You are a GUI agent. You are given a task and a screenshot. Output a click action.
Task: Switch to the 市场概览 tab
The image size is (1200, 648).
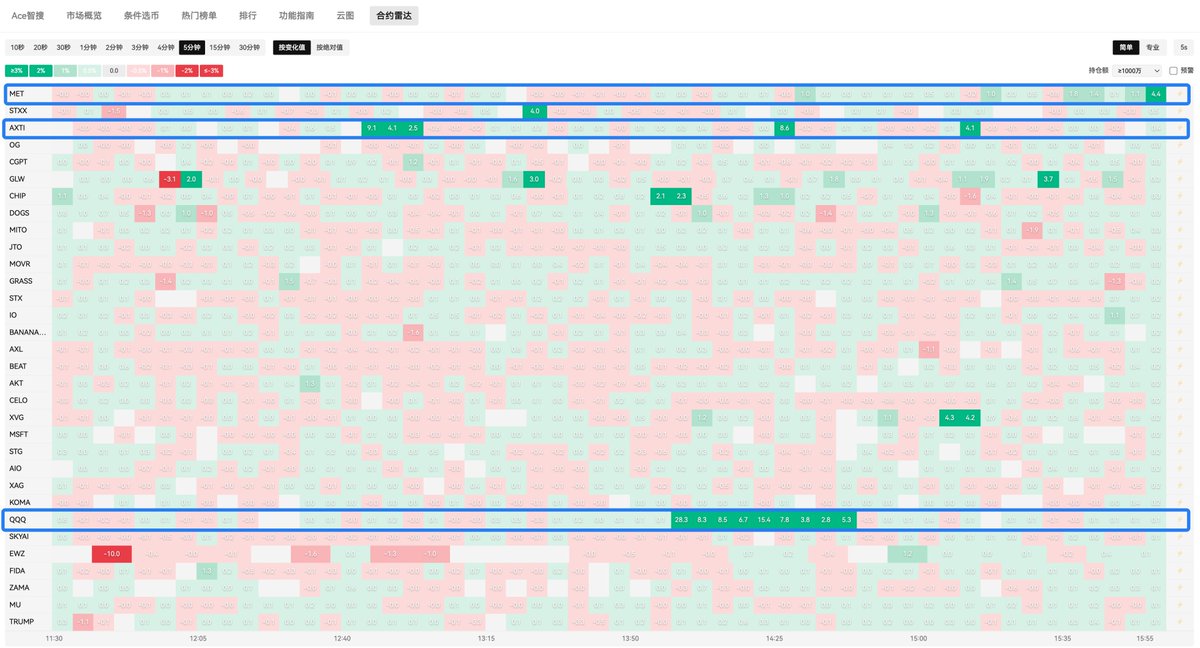[x=83, y=16]
